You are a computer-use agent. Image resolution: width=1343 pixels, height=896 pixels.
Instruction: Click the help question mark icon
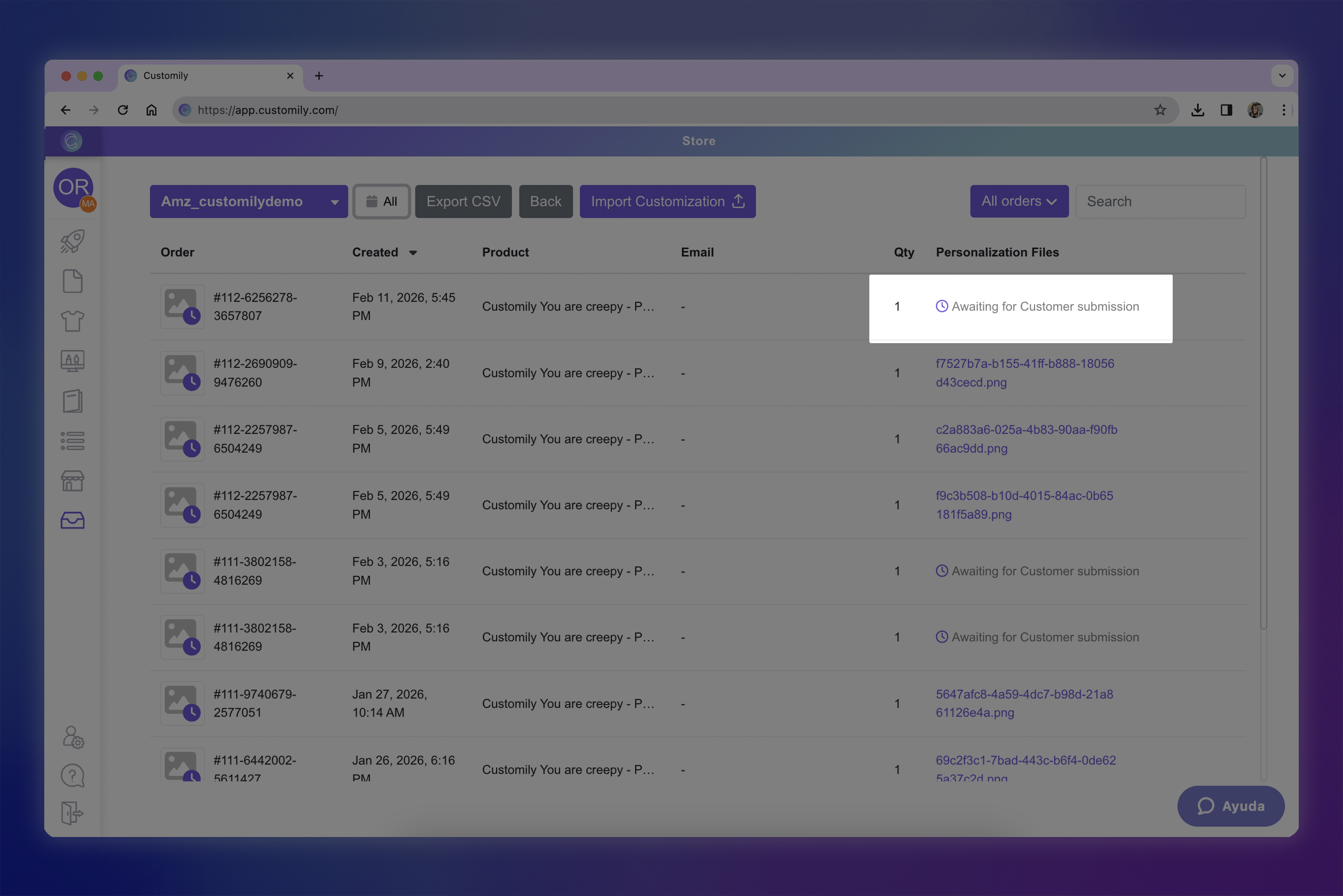73,775
